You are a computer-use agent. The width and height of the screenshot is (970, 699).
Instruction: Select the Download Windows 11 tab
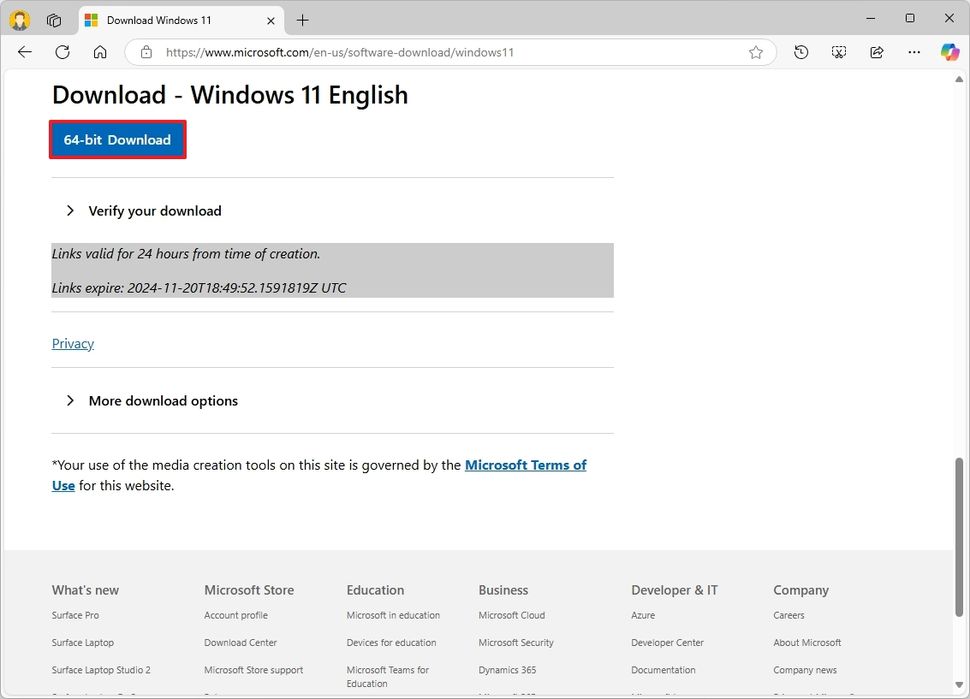tap(170, 20)
